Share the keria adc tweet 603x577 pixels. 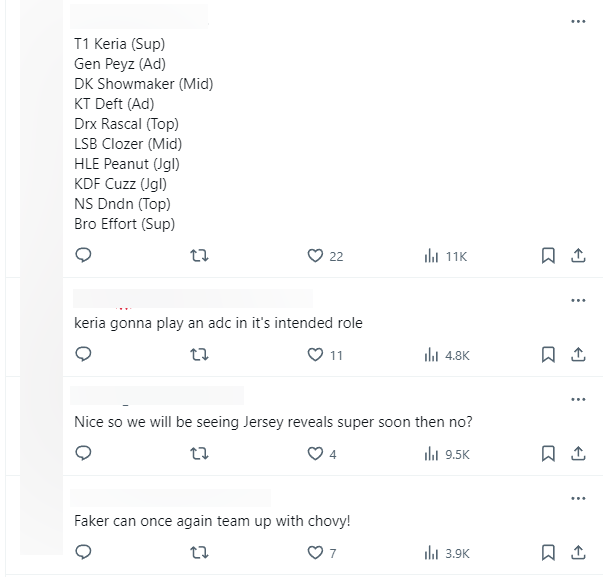[577, 354]
